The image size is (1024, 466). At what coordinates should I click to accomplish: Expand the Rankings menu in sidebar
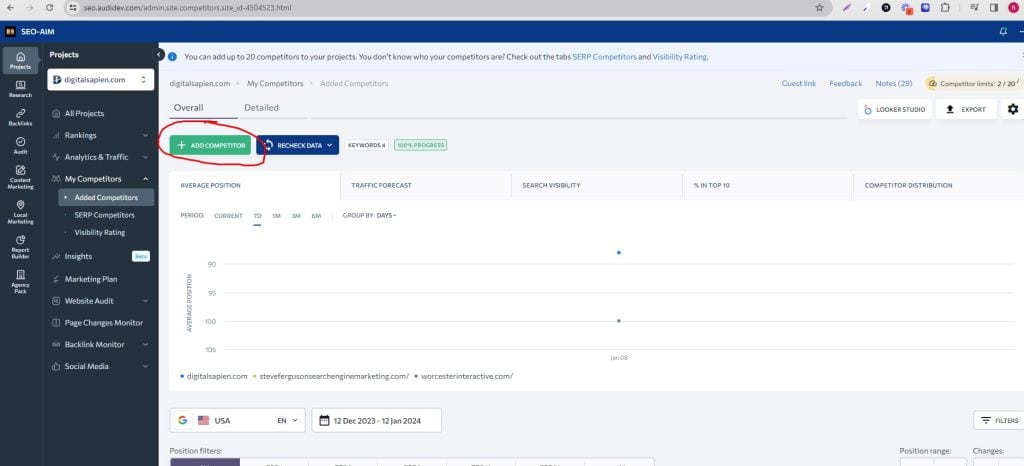[100, 135]
